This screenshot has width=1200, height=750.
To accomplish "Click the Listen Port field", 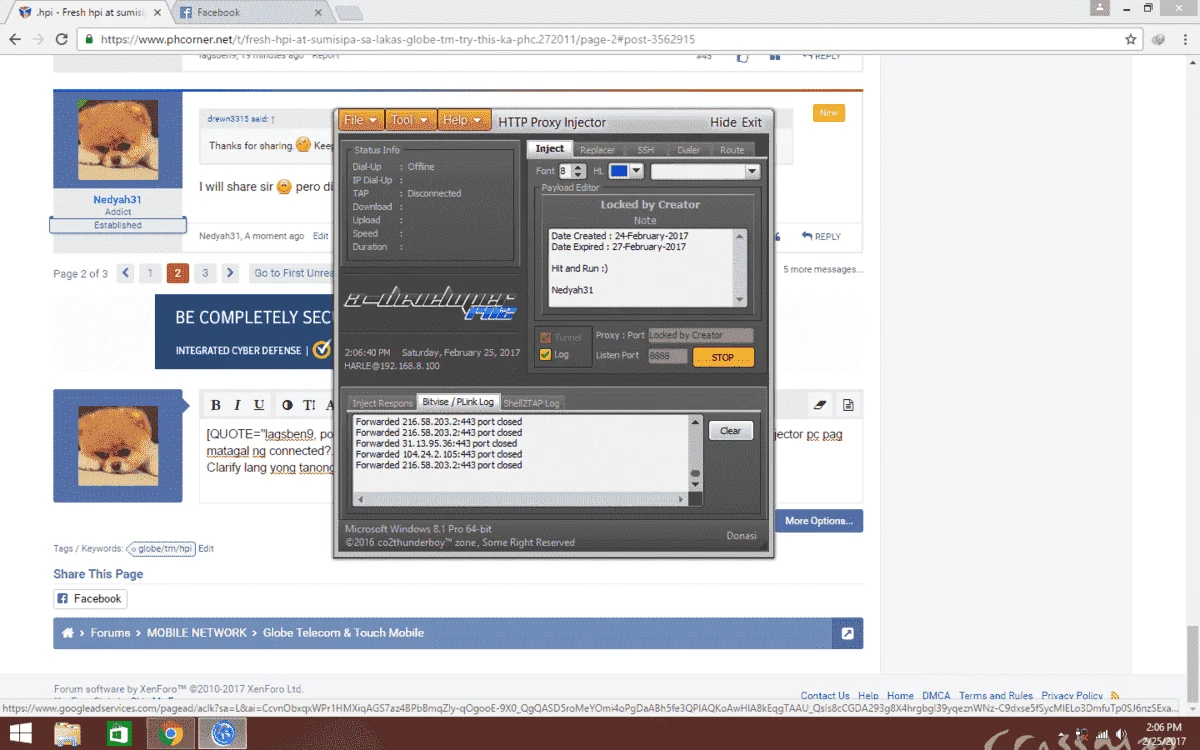I will 667,355.
